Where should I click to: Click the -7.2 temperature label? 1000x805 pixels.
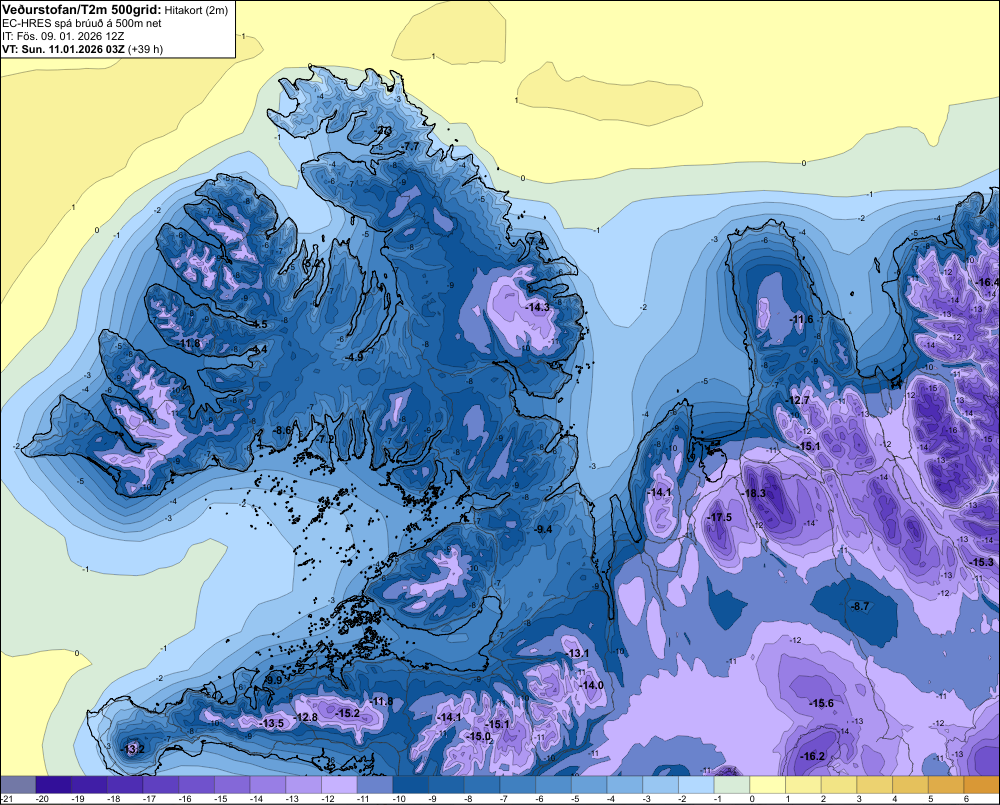point(325,439)
